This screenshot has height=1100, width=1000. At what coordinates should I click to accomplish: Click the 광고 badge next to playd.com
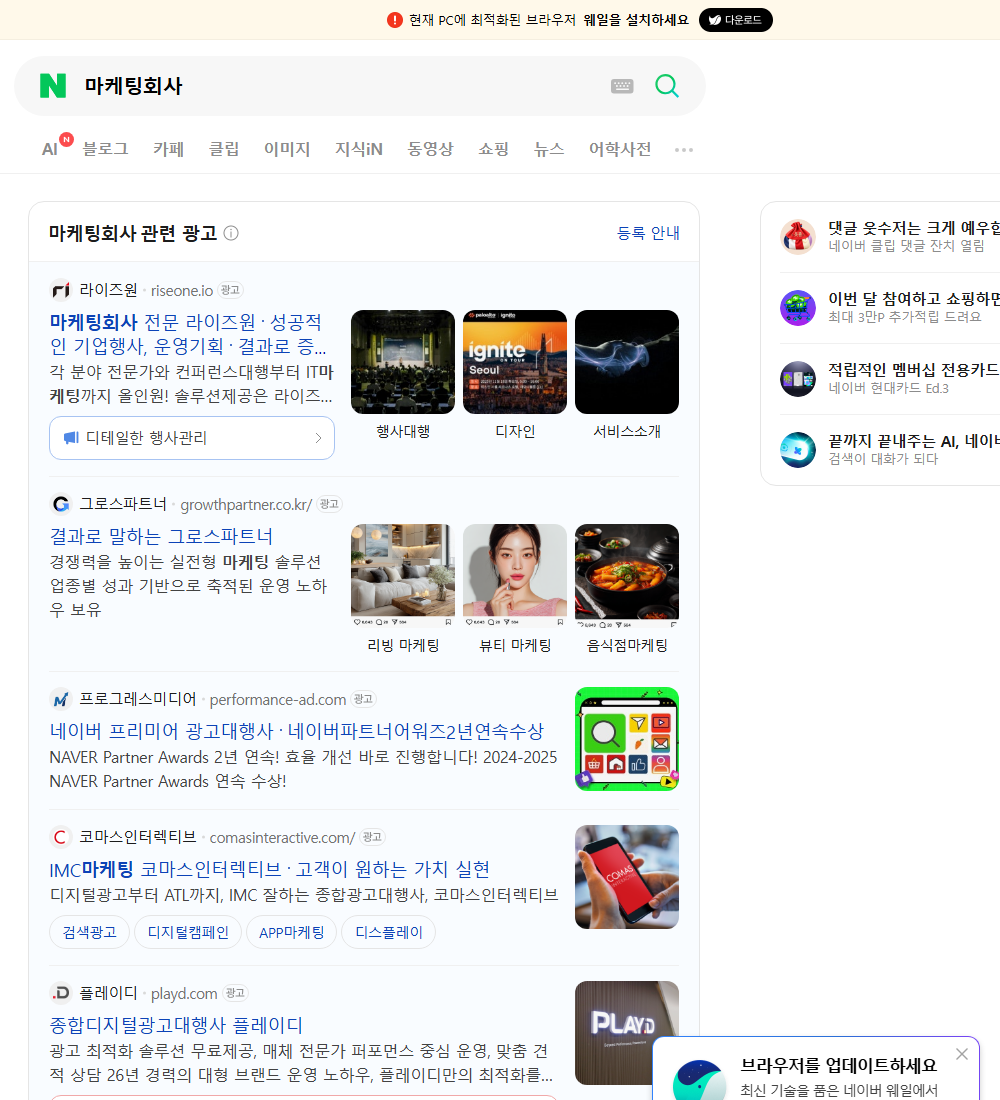(x=235, y=993)
